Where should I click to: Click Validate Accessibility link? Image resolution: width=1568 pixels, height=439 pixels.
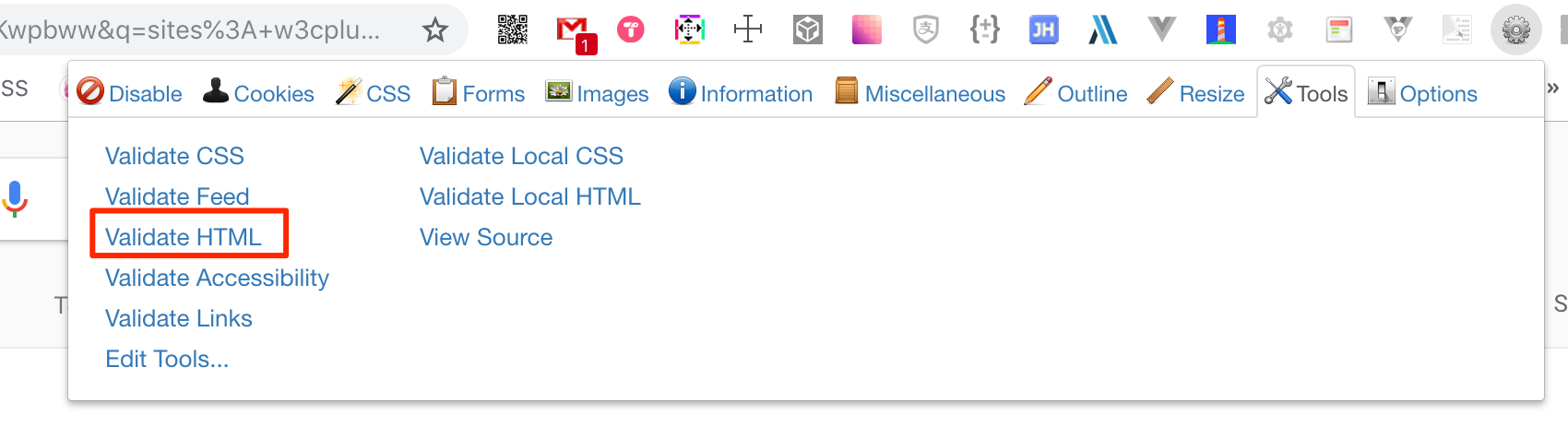(x=217, y=278)
